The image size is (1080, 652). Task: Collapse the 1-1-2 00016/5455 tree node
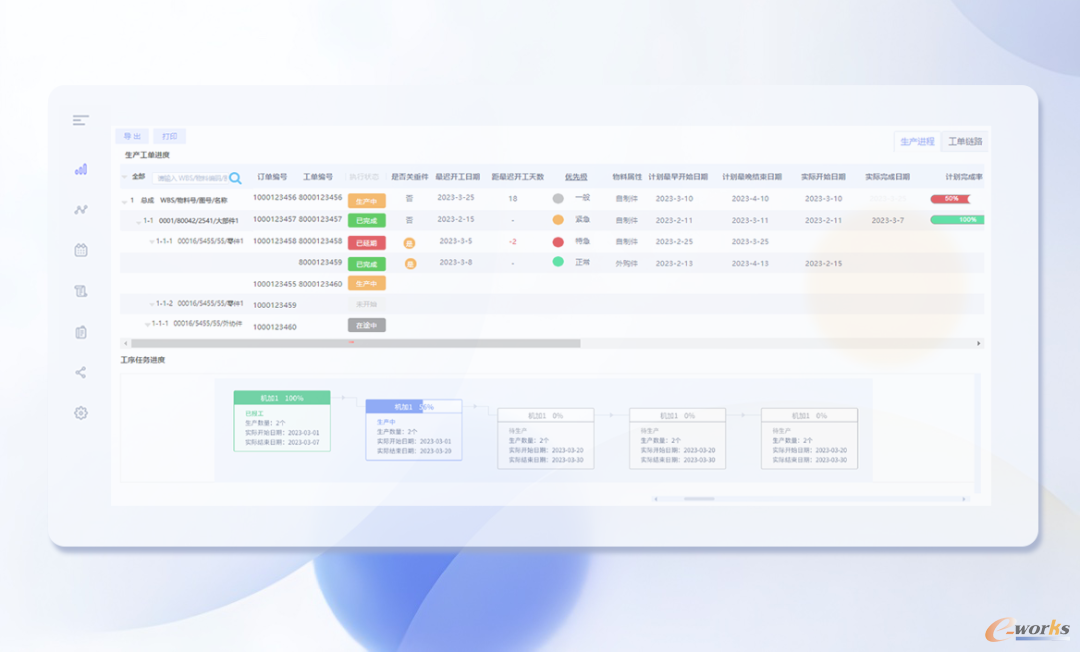pos(152,304)
